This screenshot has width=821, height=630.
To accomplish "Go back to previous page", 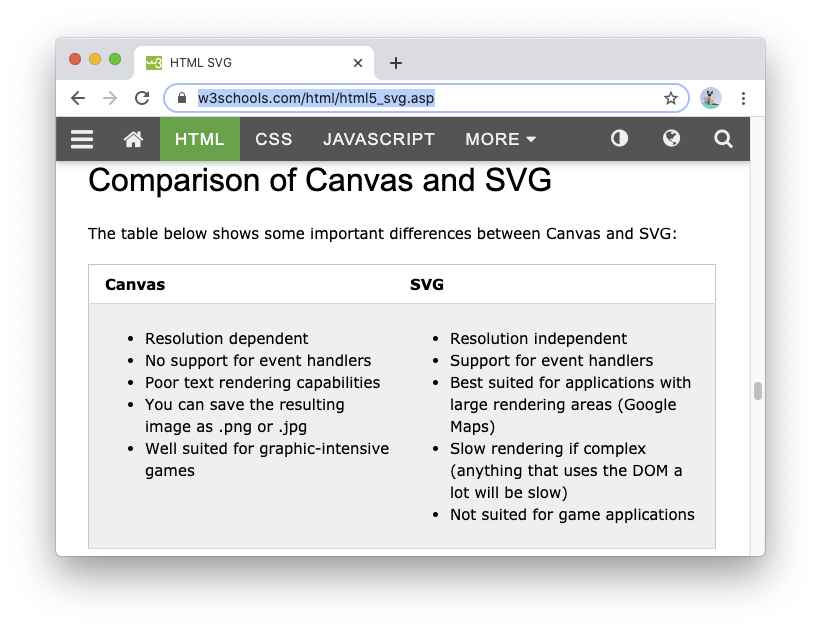I will pos(78,98).
